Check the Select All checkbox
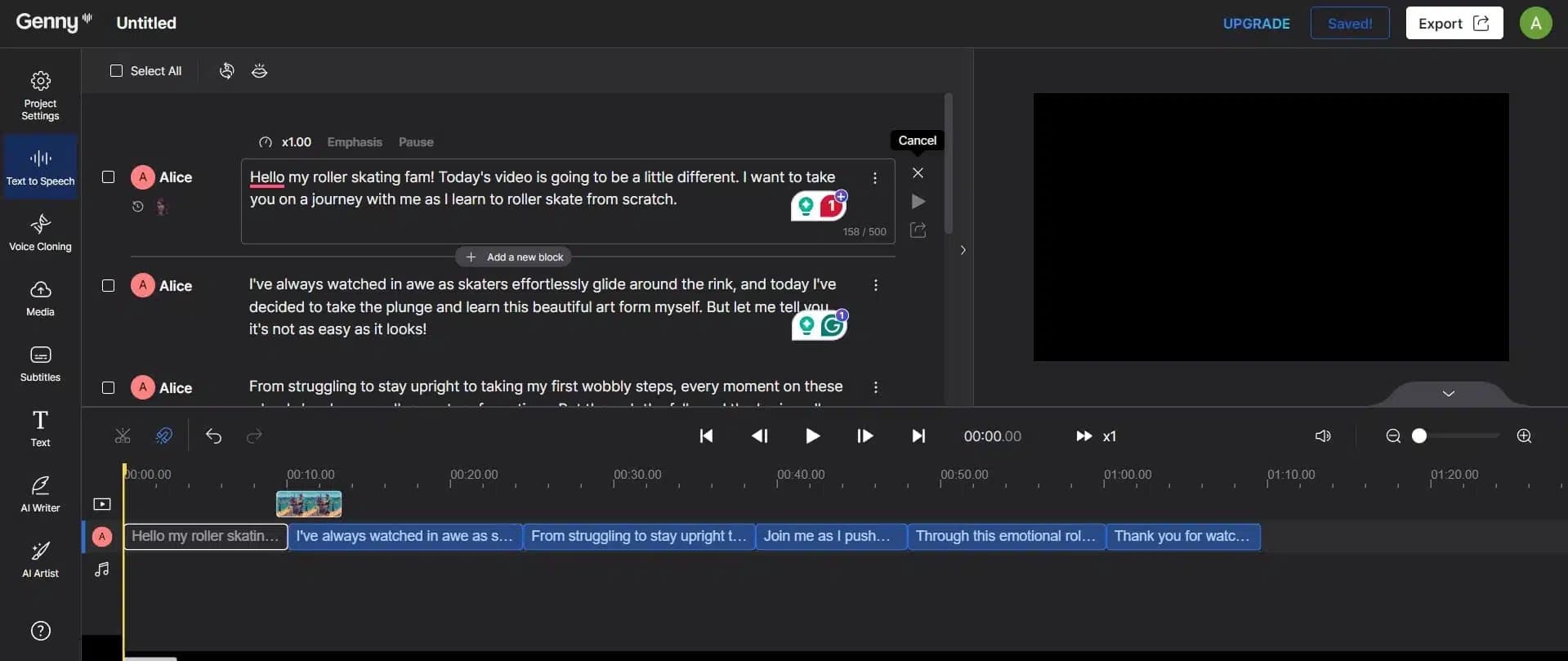 (x=116, y=71)
